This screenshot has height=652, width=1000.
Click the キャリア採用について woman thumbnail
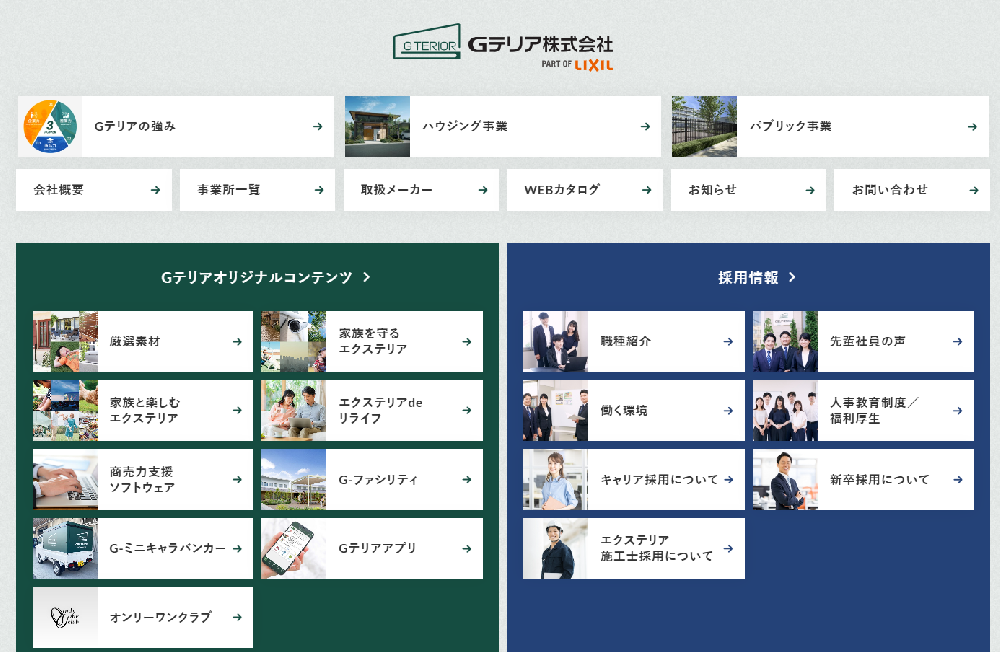point(555,479)
